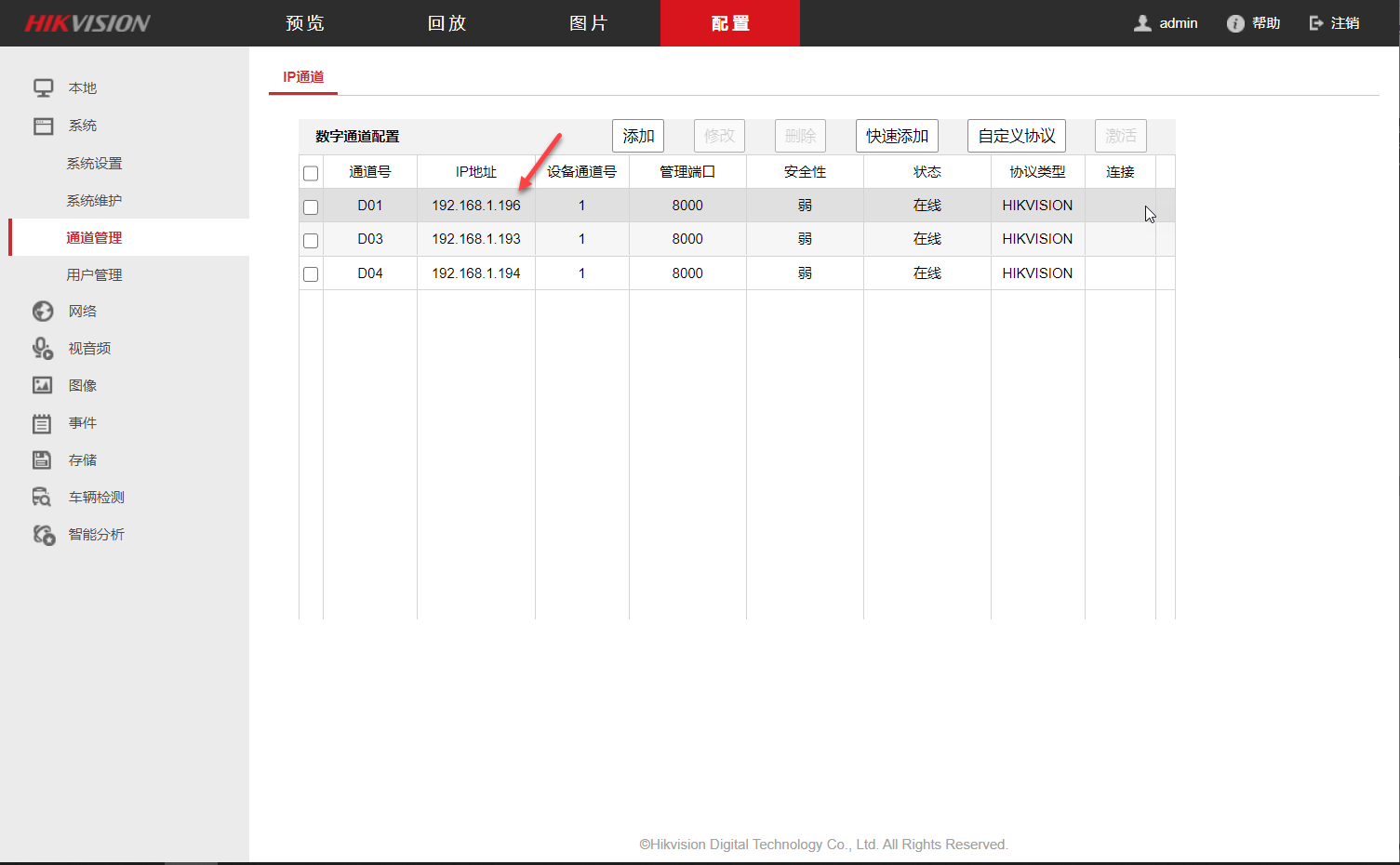Click the 通道号 column header
The height and width of the screenshot is (865, 1400).
click(370, 172)
